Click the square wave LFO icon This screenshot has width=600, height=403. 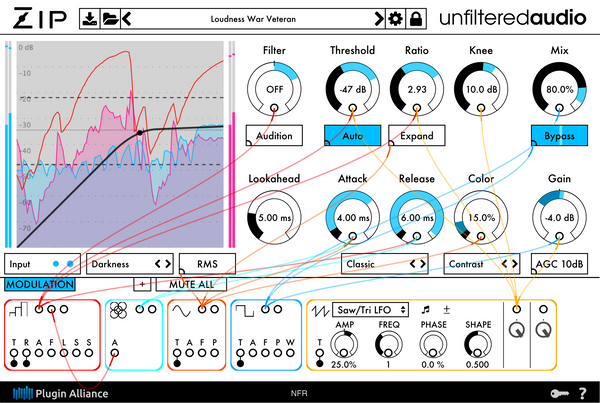click(244, 310)
